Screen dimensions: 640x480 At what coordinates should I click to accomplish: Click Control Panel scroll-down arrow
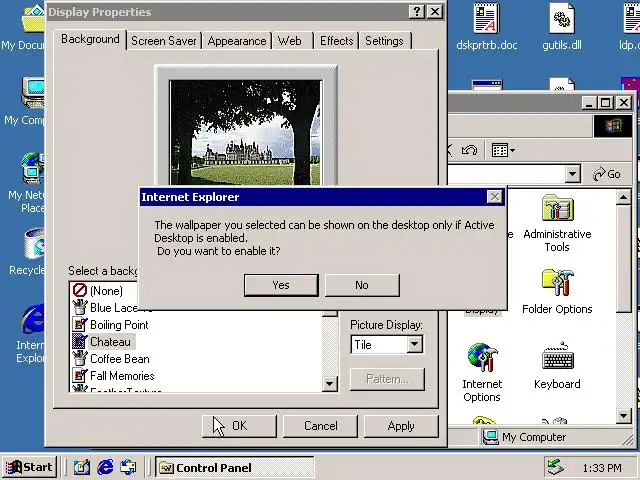click(x=624, y=416)
